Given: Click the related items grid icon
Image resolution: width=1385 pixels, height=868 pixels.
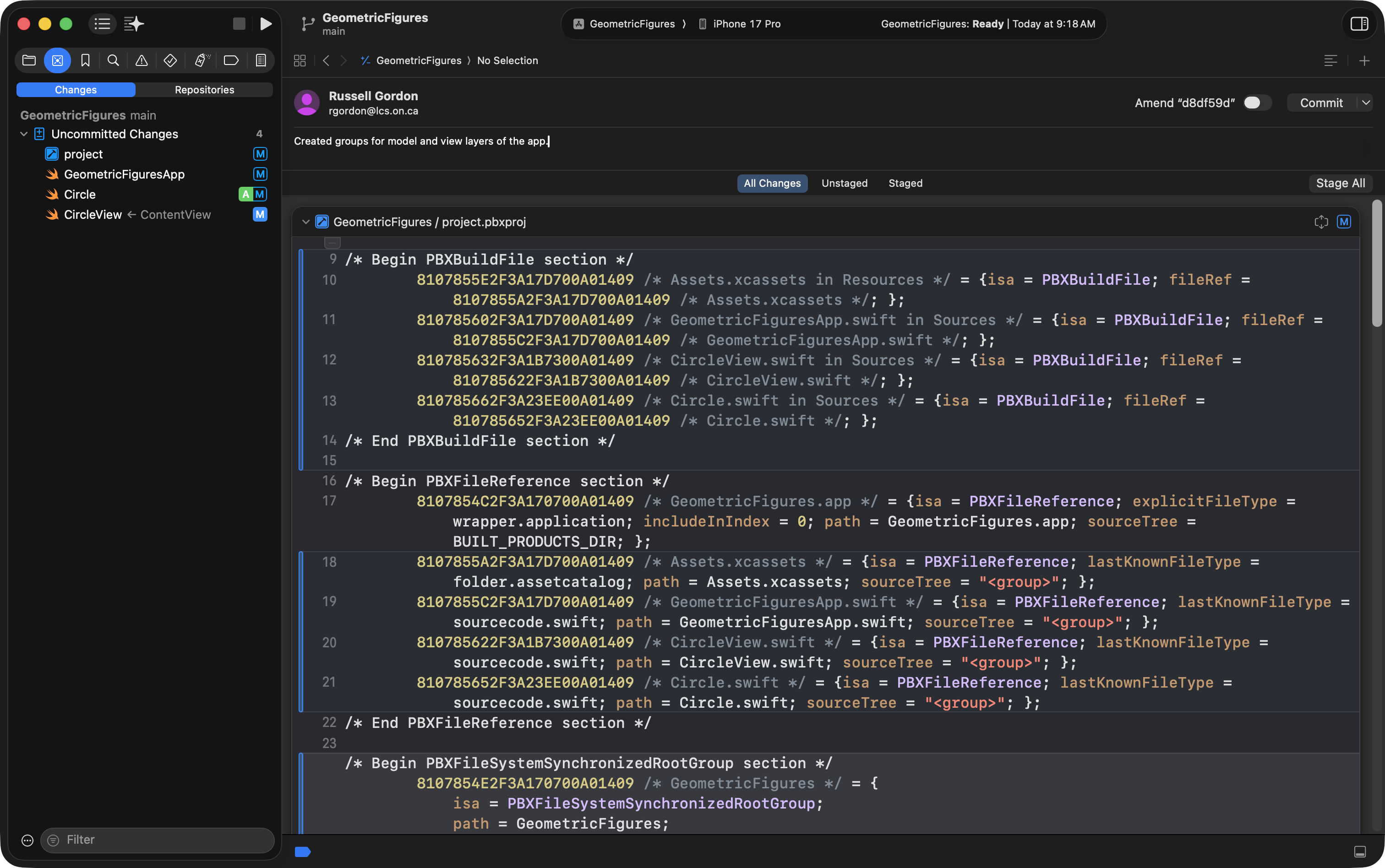Looking at the screenshot, I should point(300,60).
